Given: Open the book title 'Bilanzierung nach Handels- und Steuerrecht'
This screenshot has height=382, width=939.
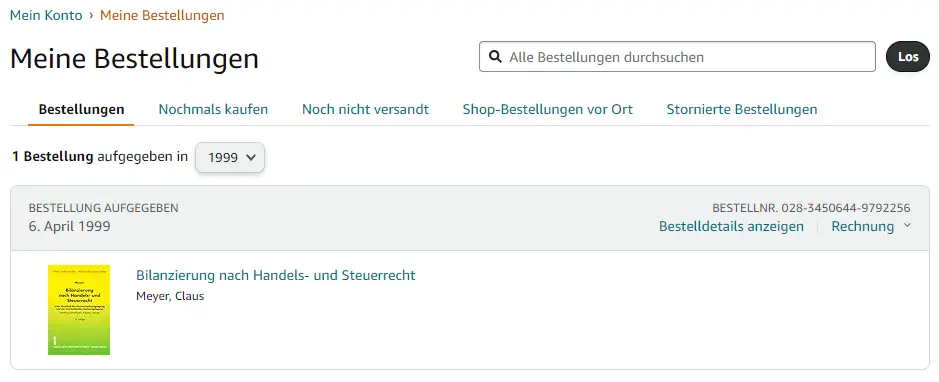Looking at the screenshot, I should 275,275.
